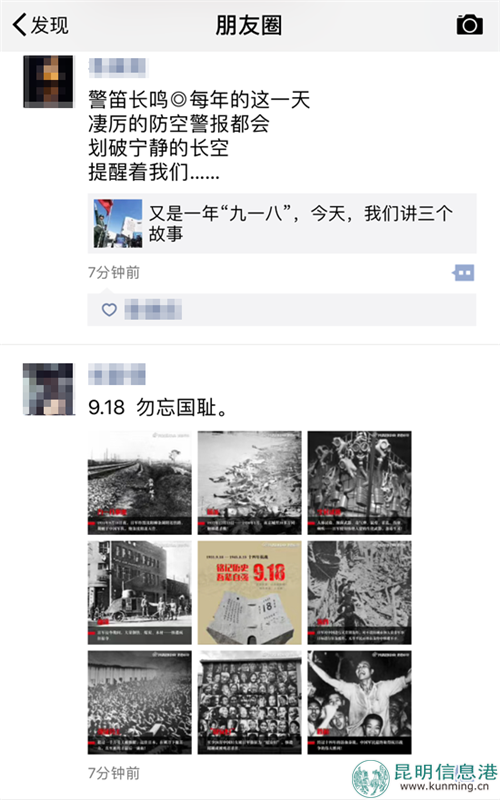The height and width of the screenshot is (800, 500).
Task: Tap the 发现 back label text
Action: (x=49, y=25)
